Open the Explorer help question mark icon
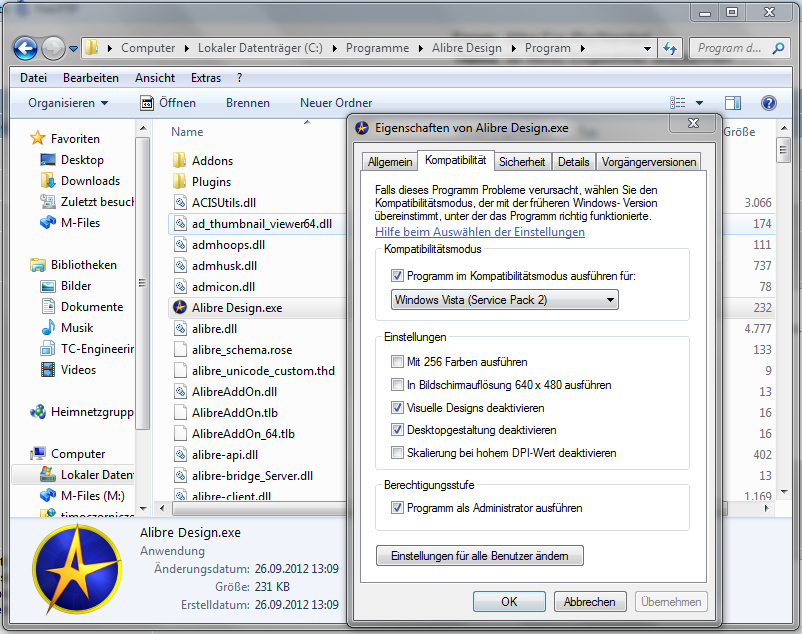 (x=768, y=103)
